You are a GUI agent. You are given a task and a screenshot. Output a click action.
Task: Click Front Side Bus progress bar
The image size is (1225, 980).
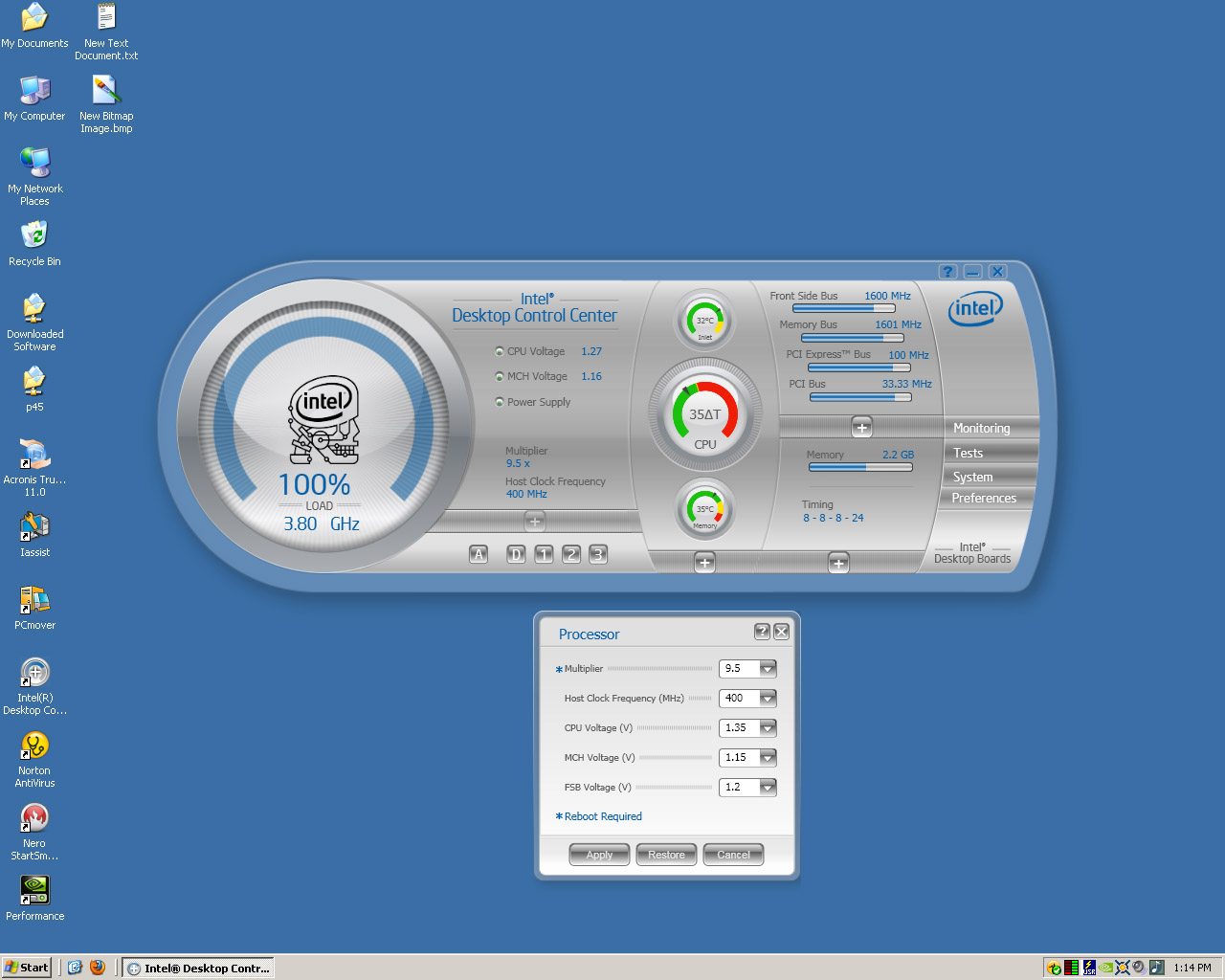[x=845, y=309]
